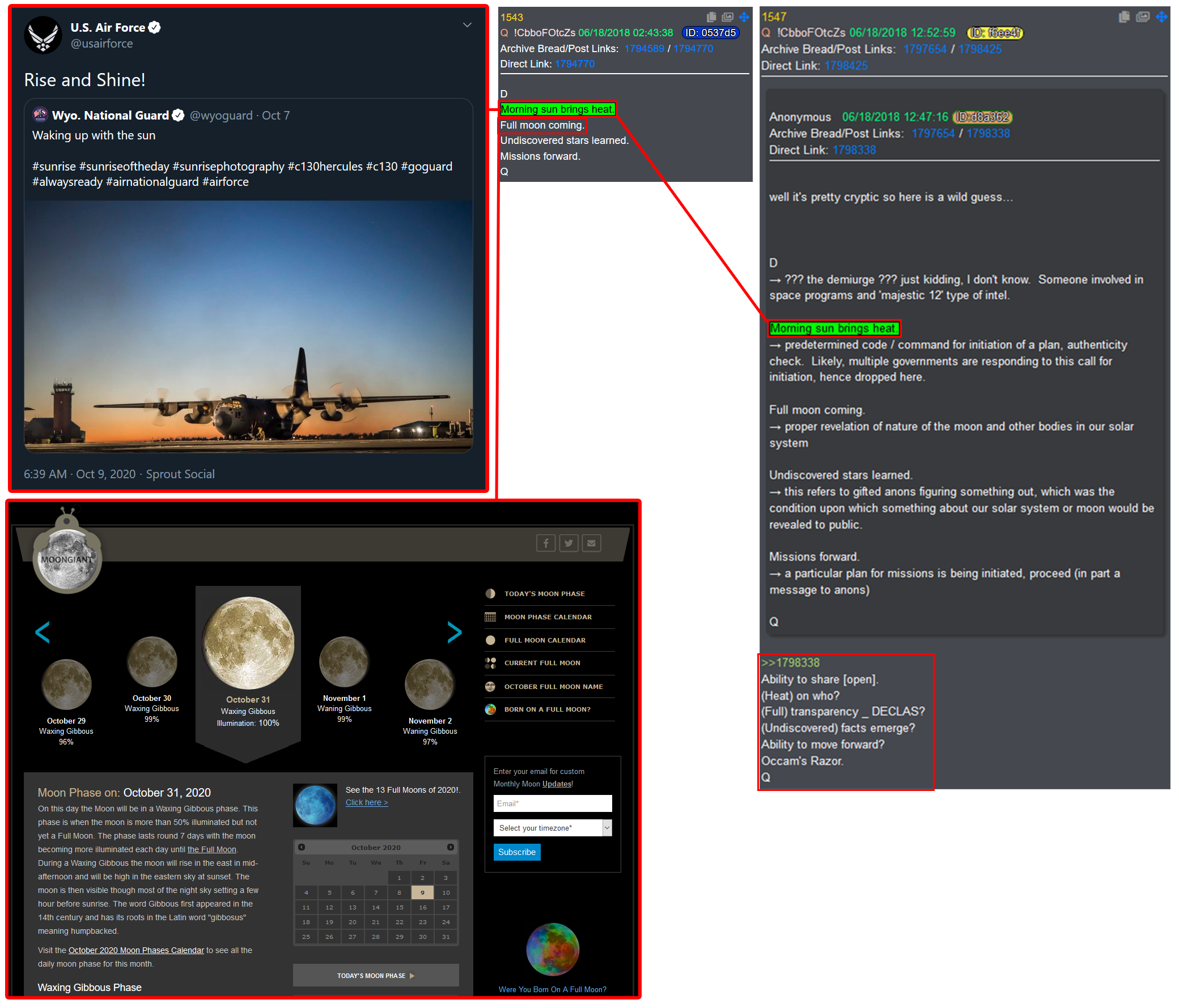Open archive link 1794589
The image size is (1179, 1008).
644,48
